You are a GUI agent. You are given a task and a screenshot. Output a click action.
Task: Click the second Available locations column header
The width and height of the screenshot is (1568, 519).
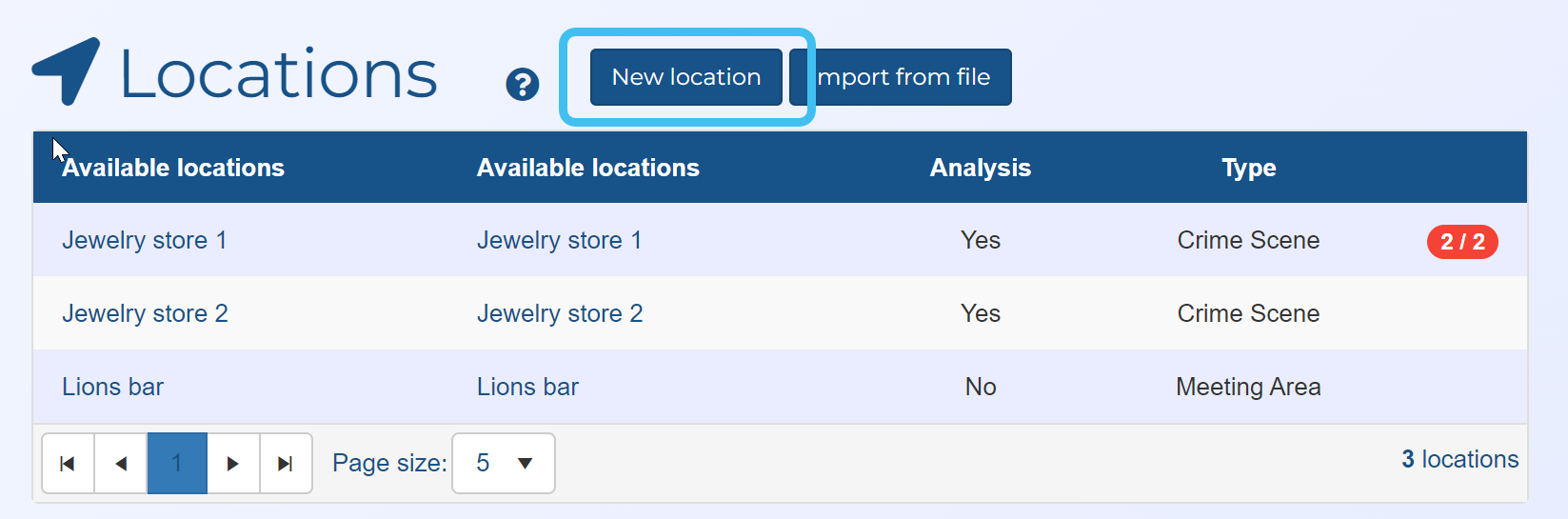tap(587, 168)
